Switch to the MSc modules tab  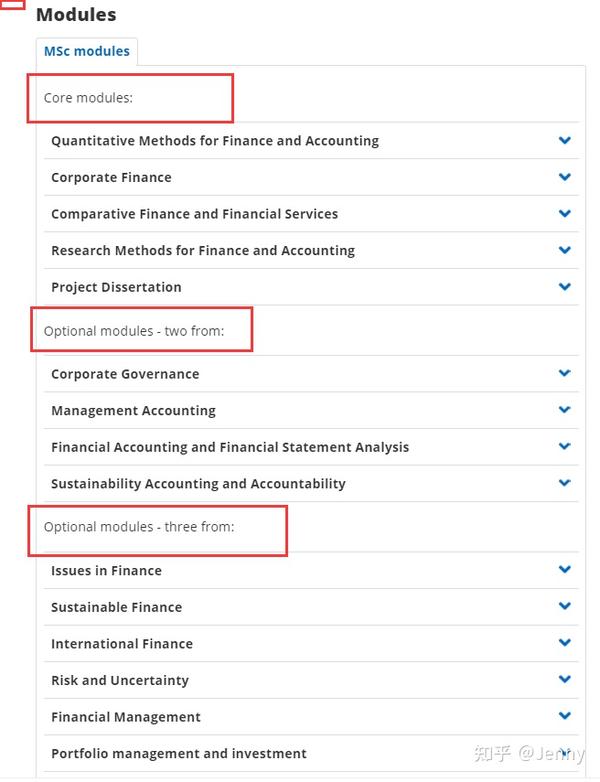click(87, 51)
